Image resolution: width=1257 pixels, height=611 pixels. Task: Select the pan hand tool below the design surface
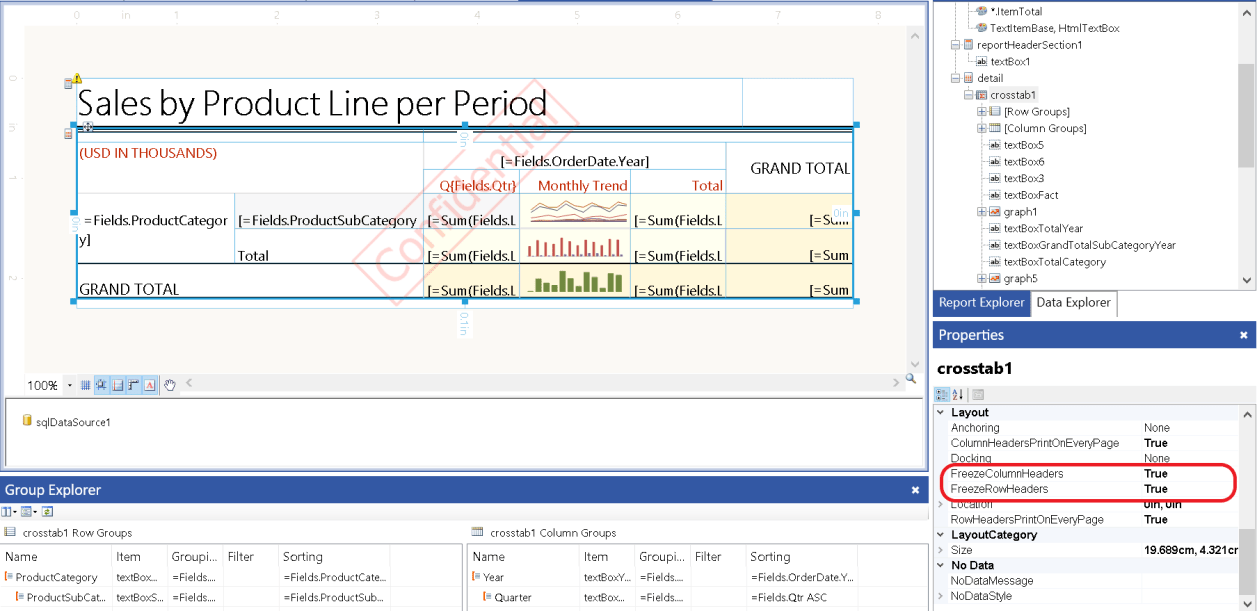pos(170,384)
